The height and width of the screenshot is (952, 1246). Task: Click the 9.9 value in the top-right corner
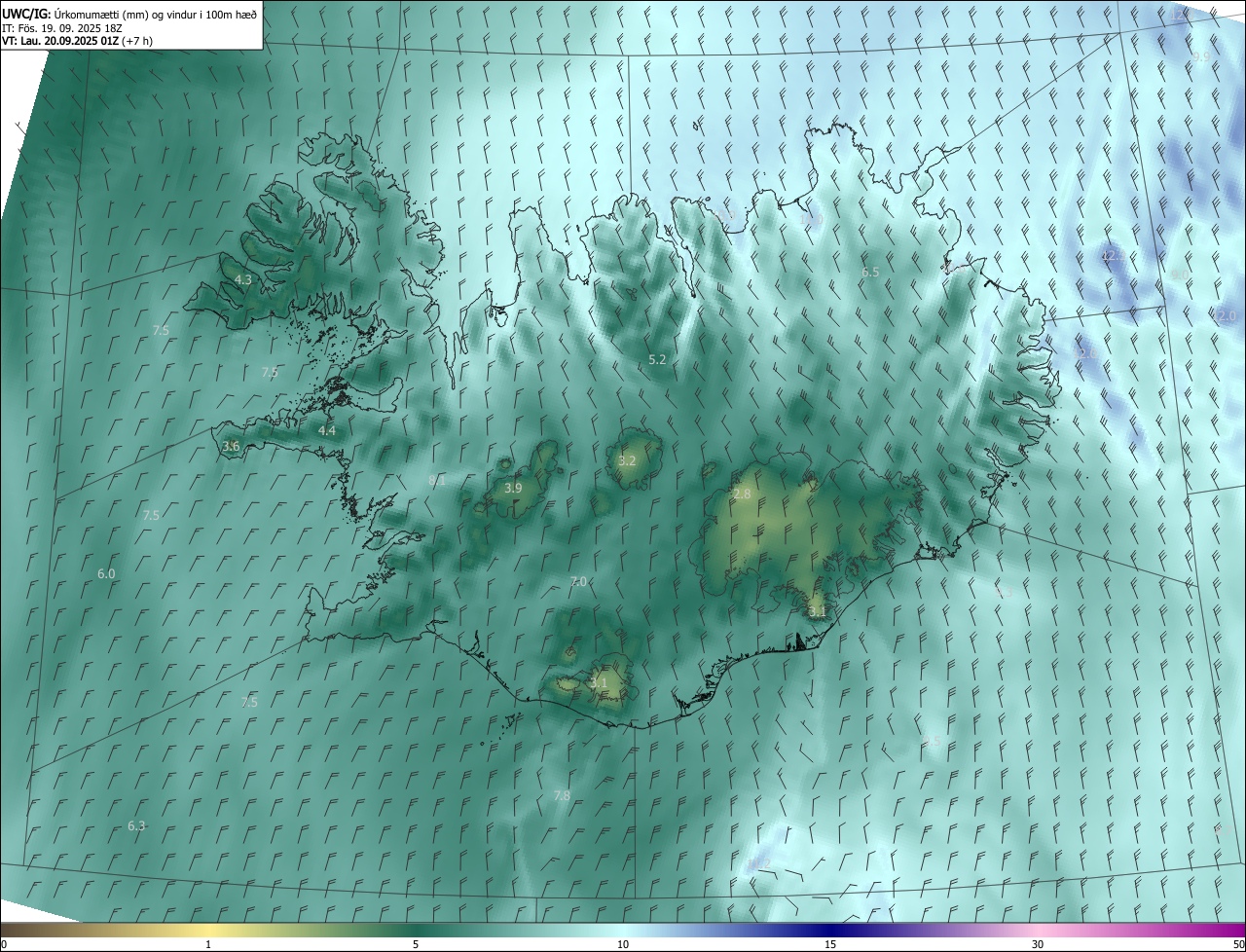click(1201, 57)
